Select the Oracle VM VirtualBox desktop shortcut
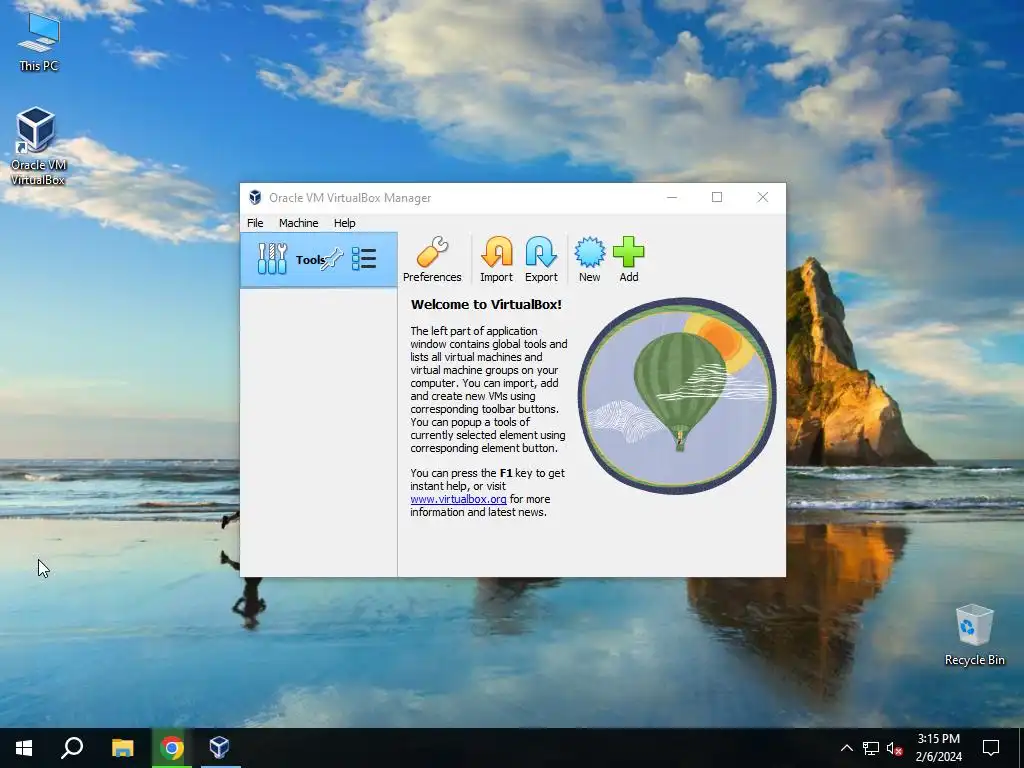1024x768 pixels. point(38,146)
